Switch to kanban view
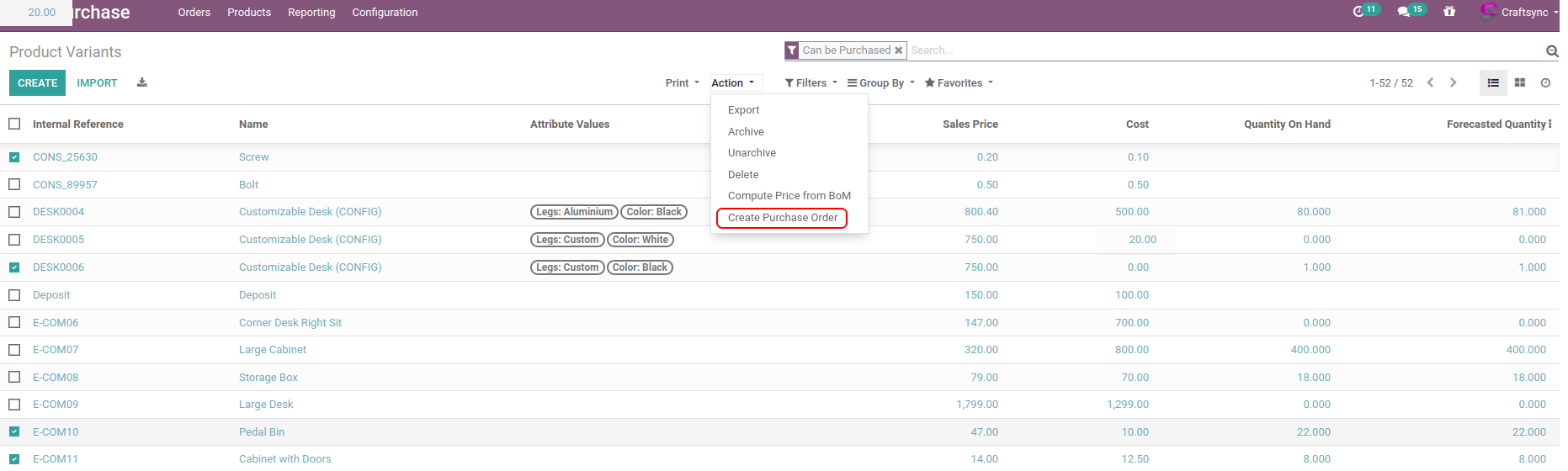The width and height of the screenshot is (1568, 471). pos(1520,82)
